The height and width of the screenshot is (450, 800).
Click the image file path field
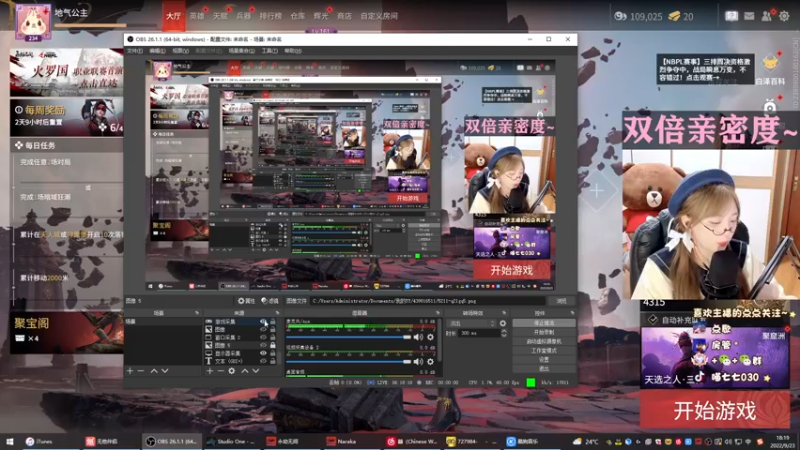pos(428,301)
